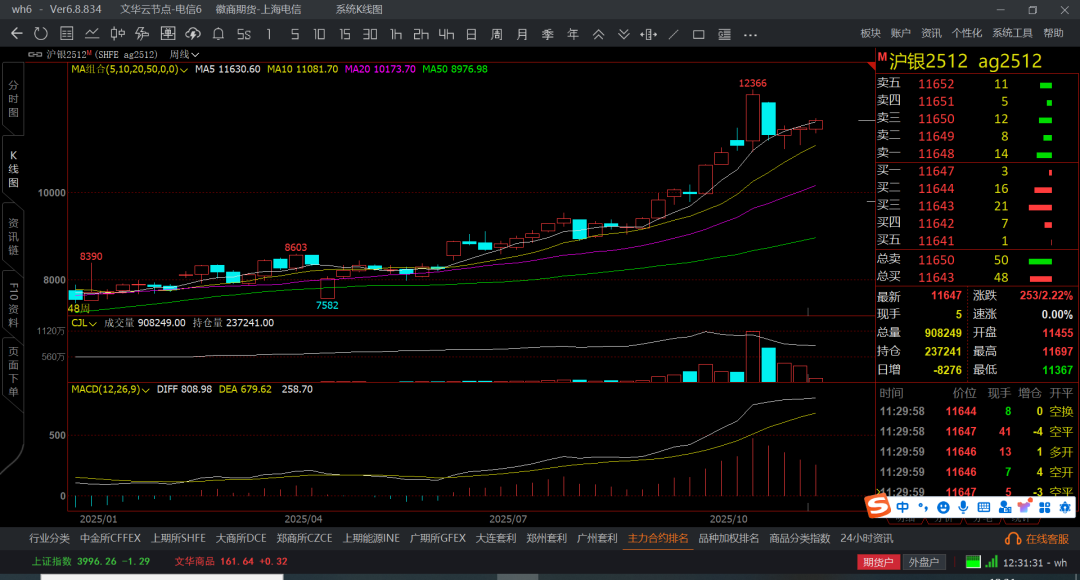Click the double down-arrow toolbar icon
The image size is (1080, 580).
[623, 34]
